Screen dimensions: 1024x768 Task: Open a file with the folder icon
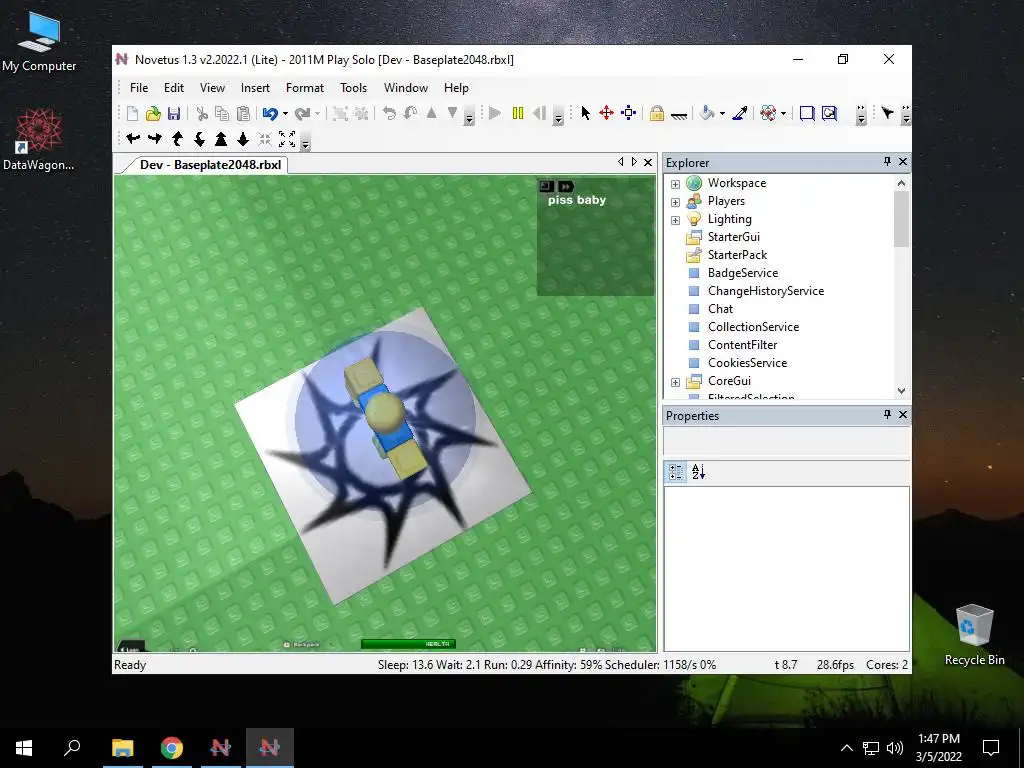(x=153, y=114)
